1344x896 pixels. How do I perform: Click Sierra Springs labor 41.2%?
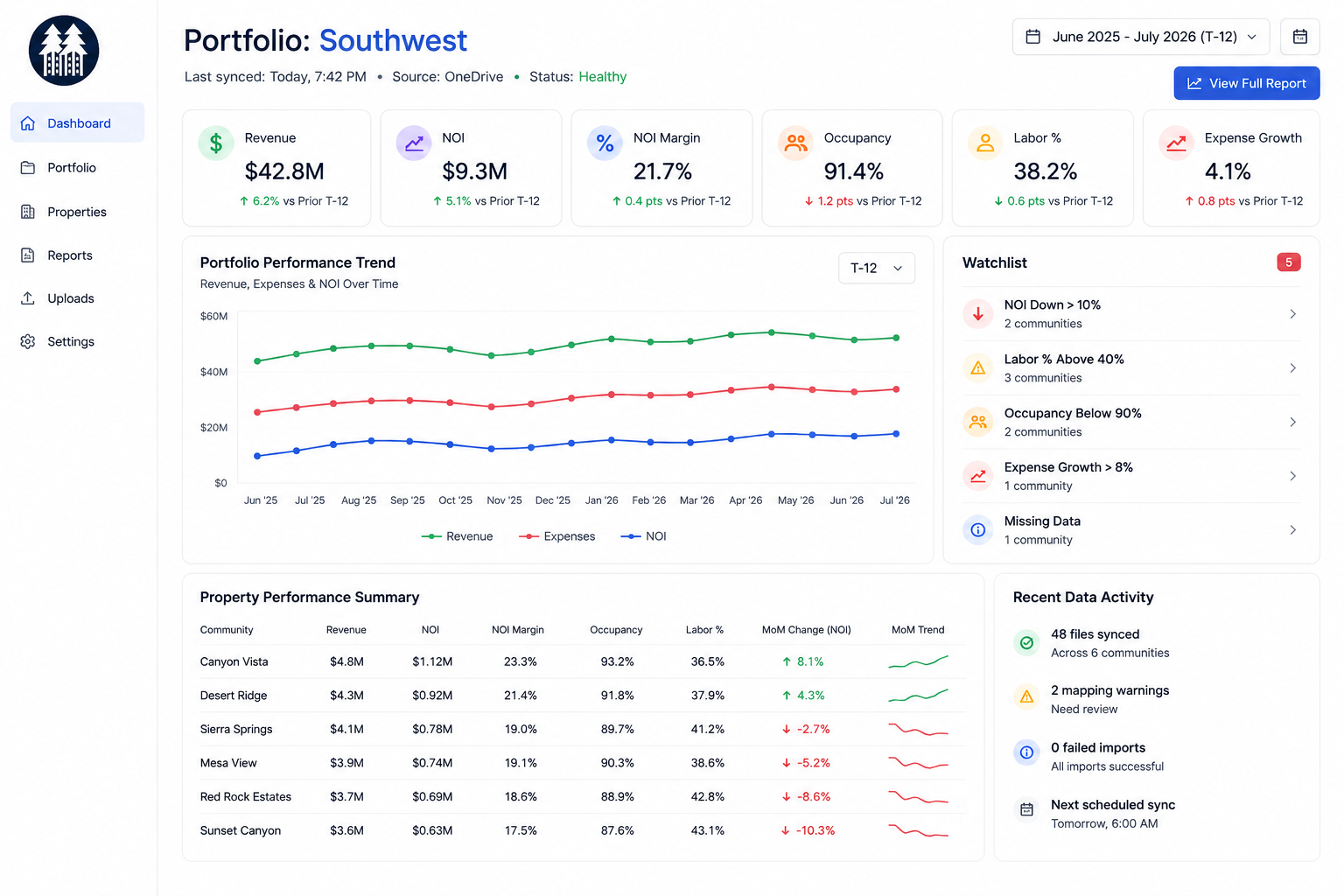pyautogui.click(x=707, y=729)
